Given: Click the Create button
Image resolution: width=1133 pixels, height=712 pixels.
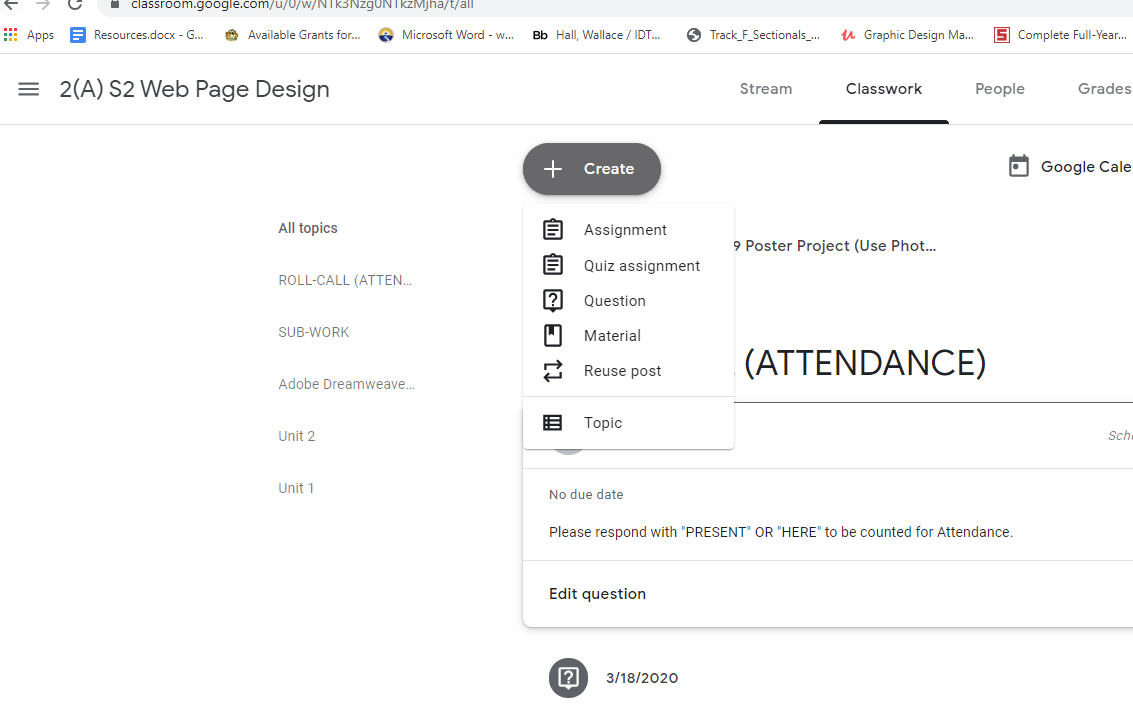Looking at the screenshot, I should [591, 169].
